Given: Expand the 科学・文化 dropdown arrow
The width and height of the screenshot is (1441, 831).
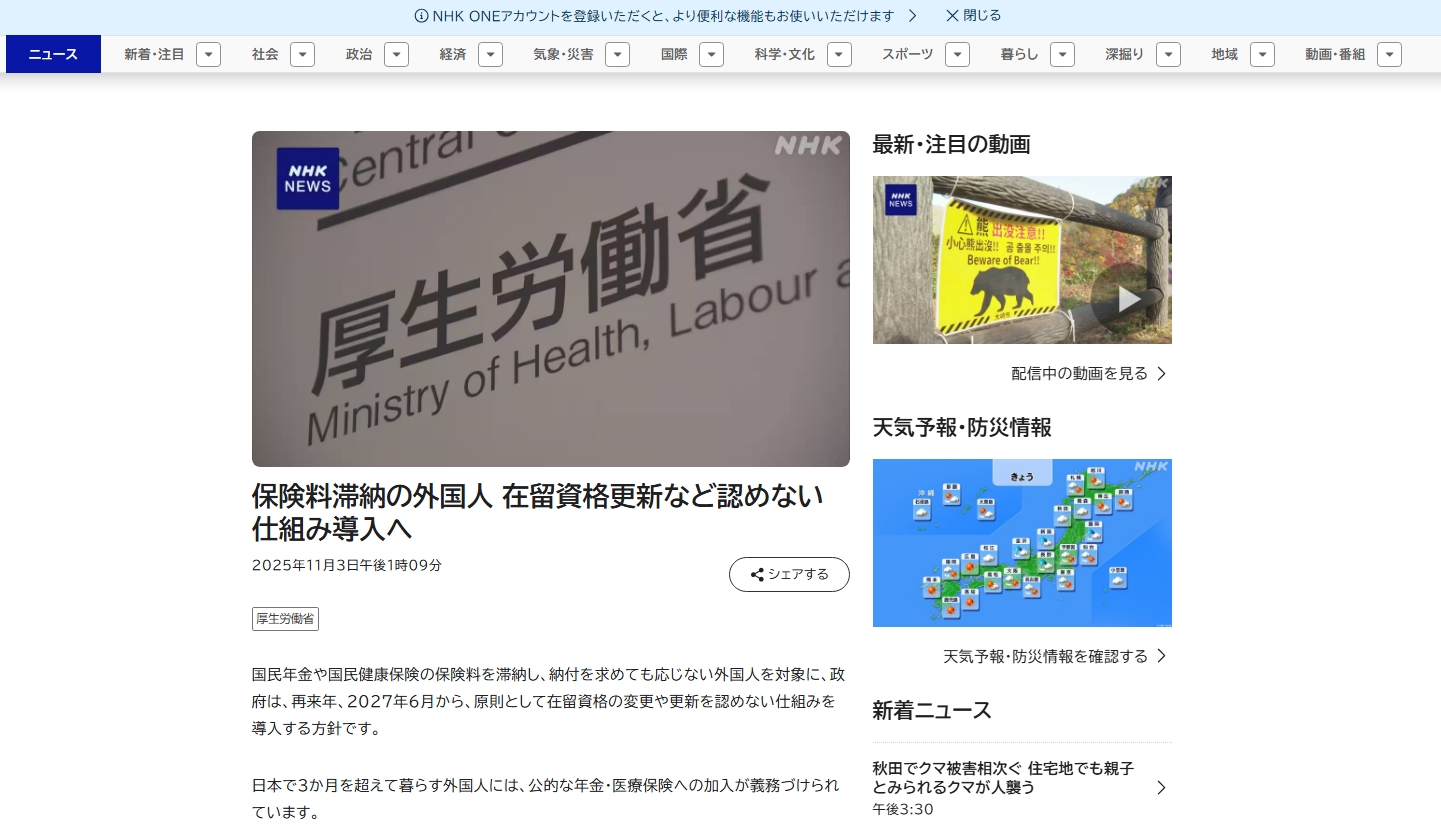Looking at the screenshot, I should [x=839, y=55].
